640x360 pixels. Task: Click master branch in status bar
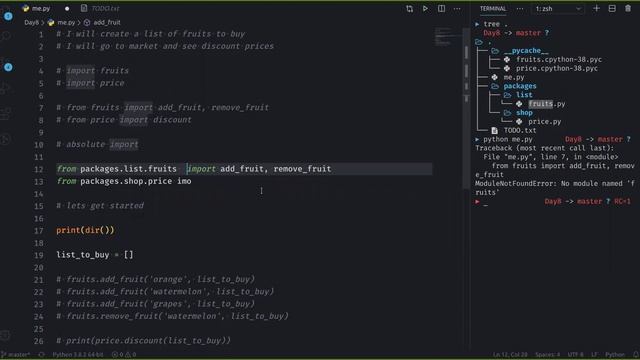point(16,355)
